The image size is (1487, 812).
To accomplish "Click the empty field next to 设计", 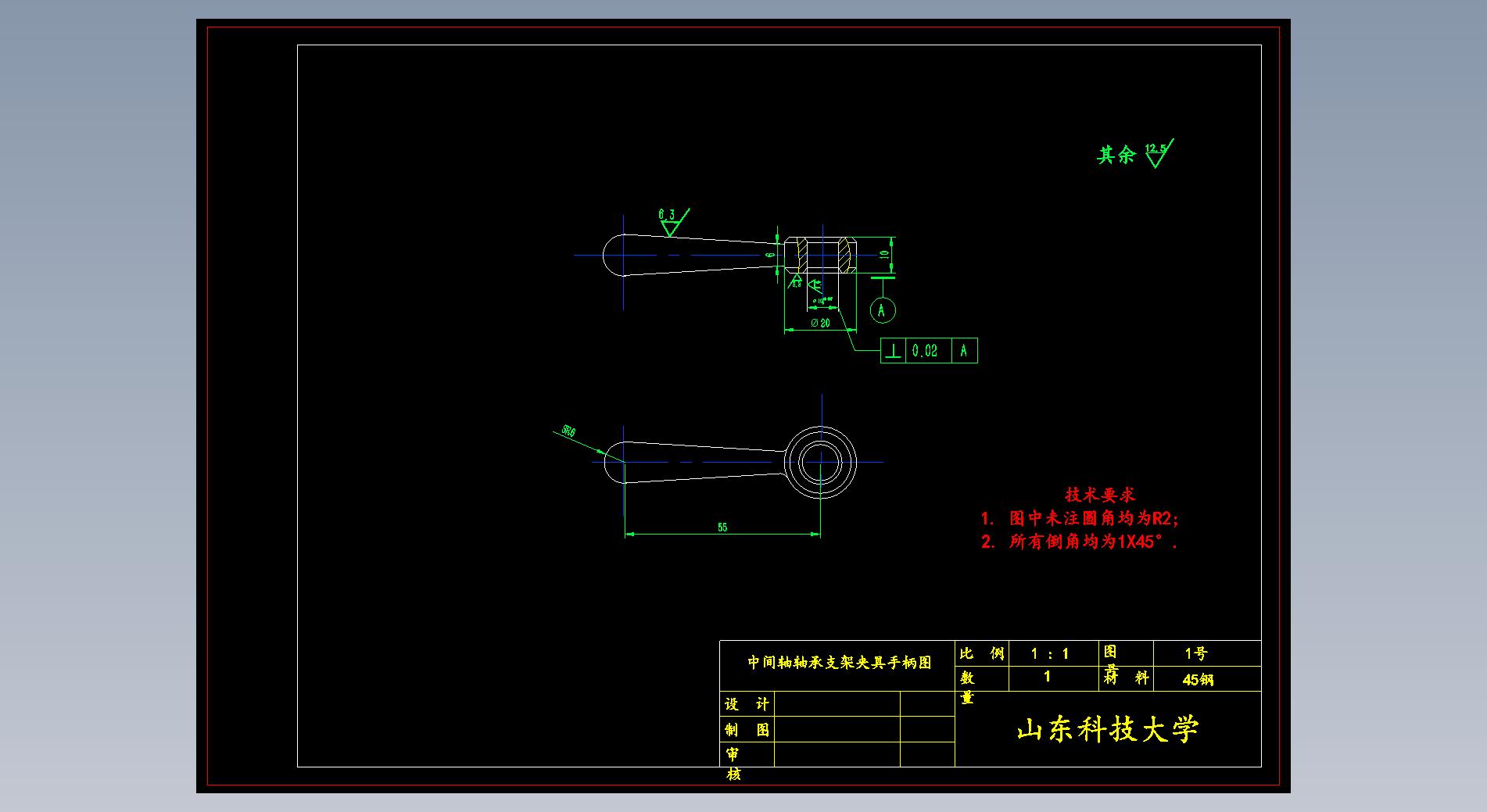I will tap(837, 704).
